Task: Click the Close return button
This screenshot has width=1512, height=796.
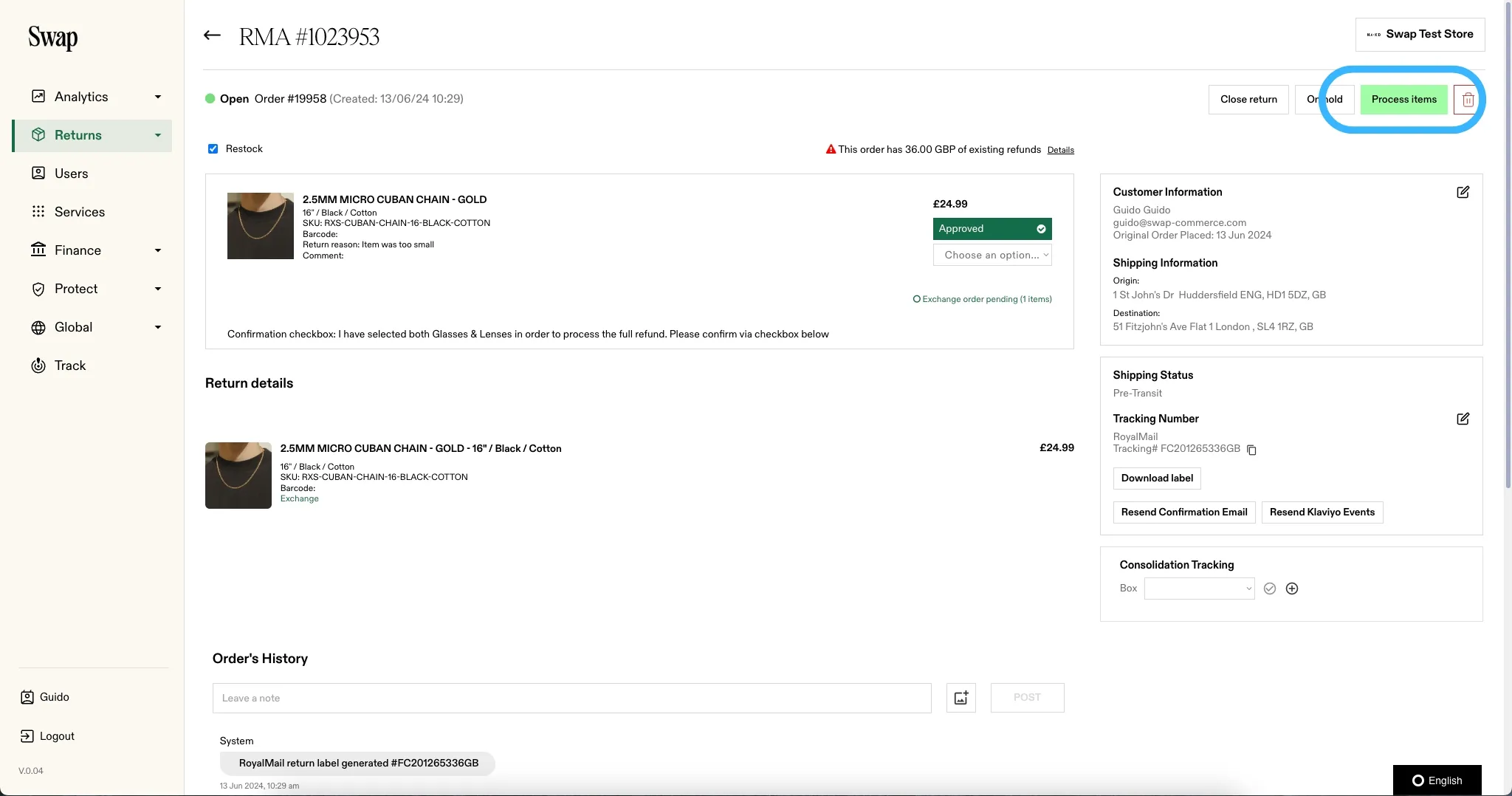Action: 1248,100
